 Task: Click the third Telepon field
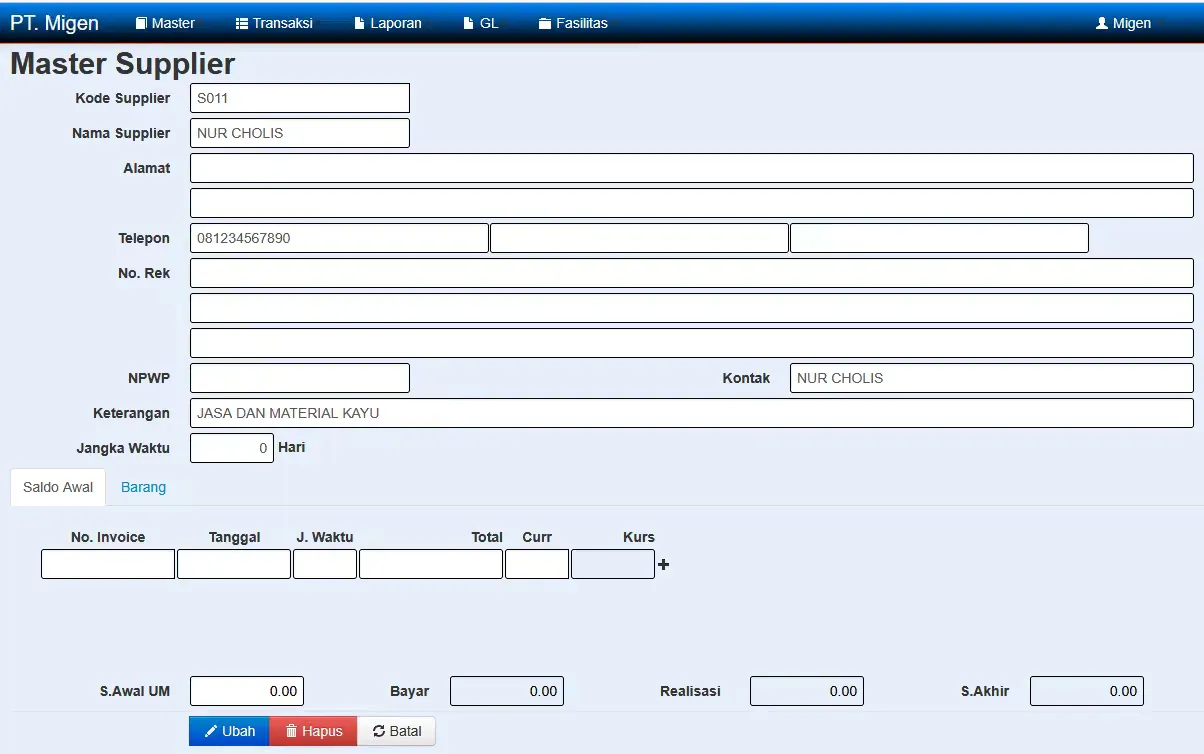(x=939, y=238)
